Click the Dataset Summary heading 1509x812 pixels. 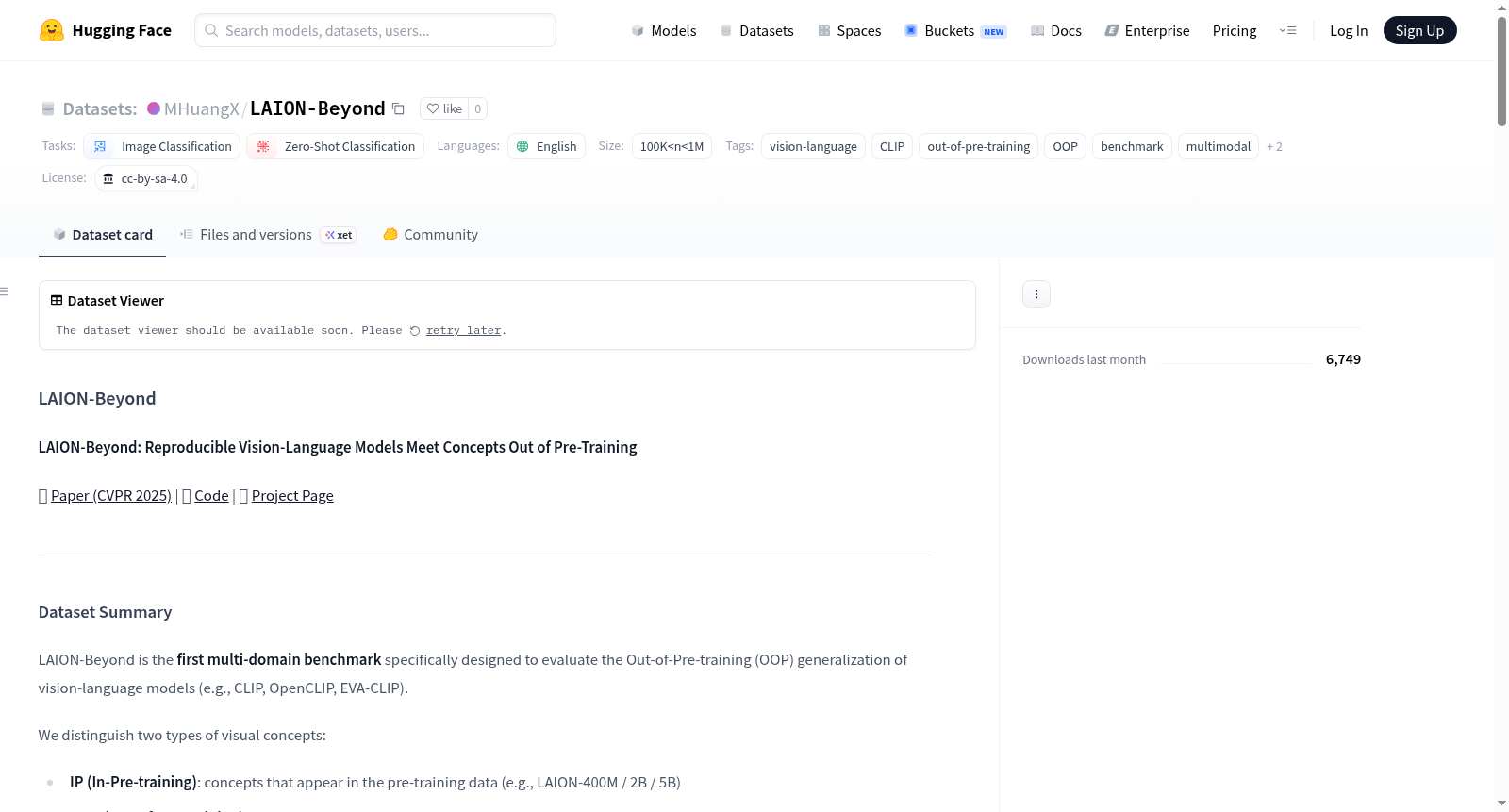point(105,612)
